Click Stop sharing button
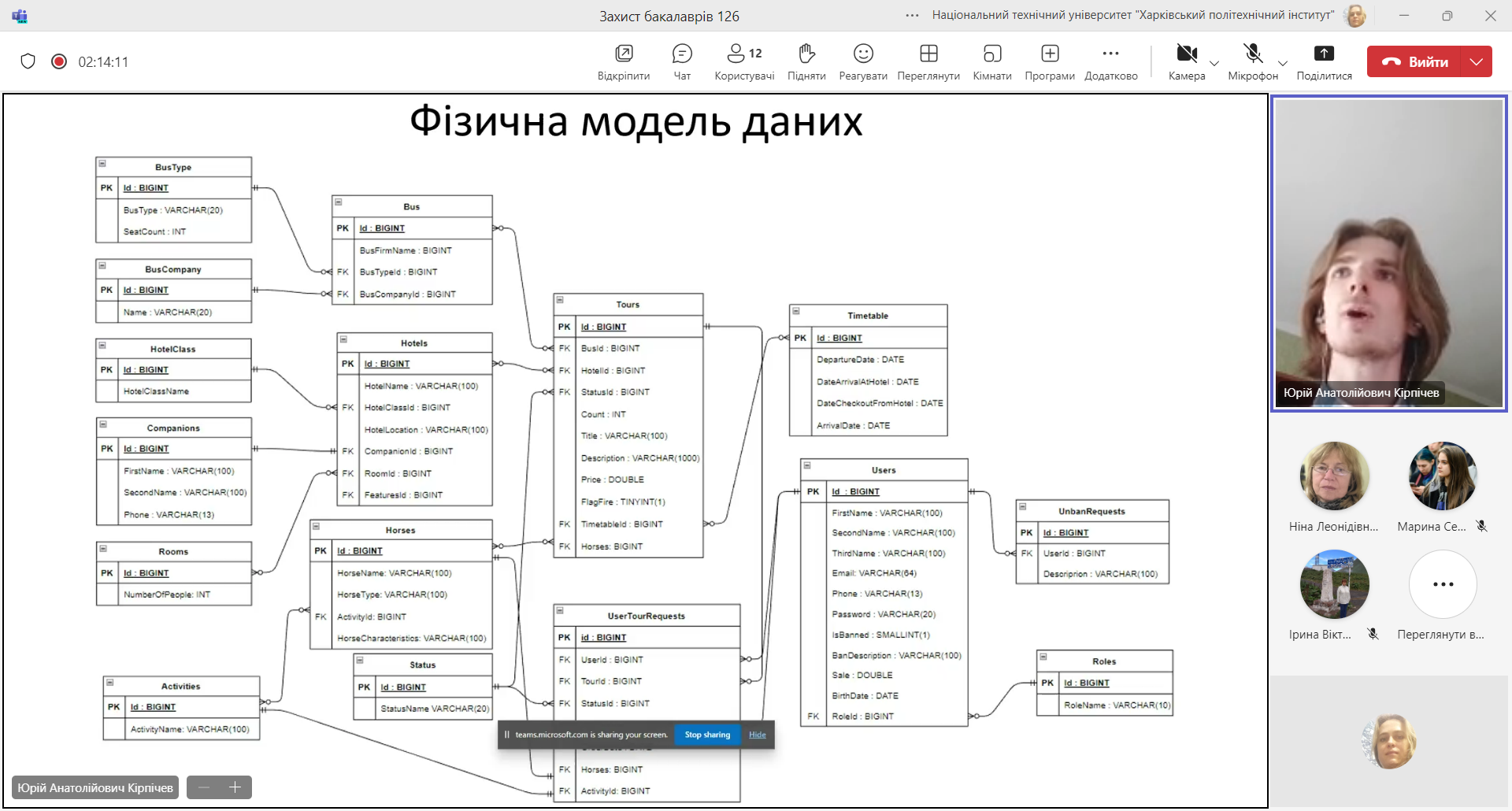This screenshot has width=1512, height=811. click(x=707, y=735)
